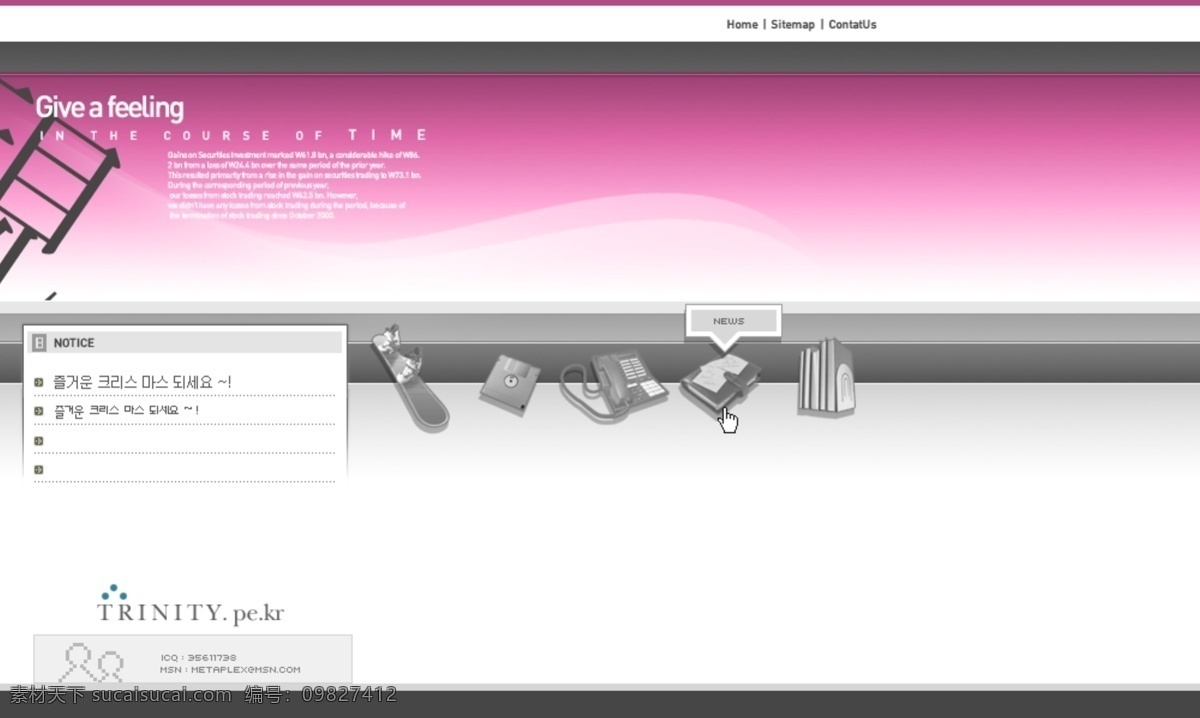Open the second Korean notice item
The width and height of the screenshot is (1200, 718).
tap(126, 410)
